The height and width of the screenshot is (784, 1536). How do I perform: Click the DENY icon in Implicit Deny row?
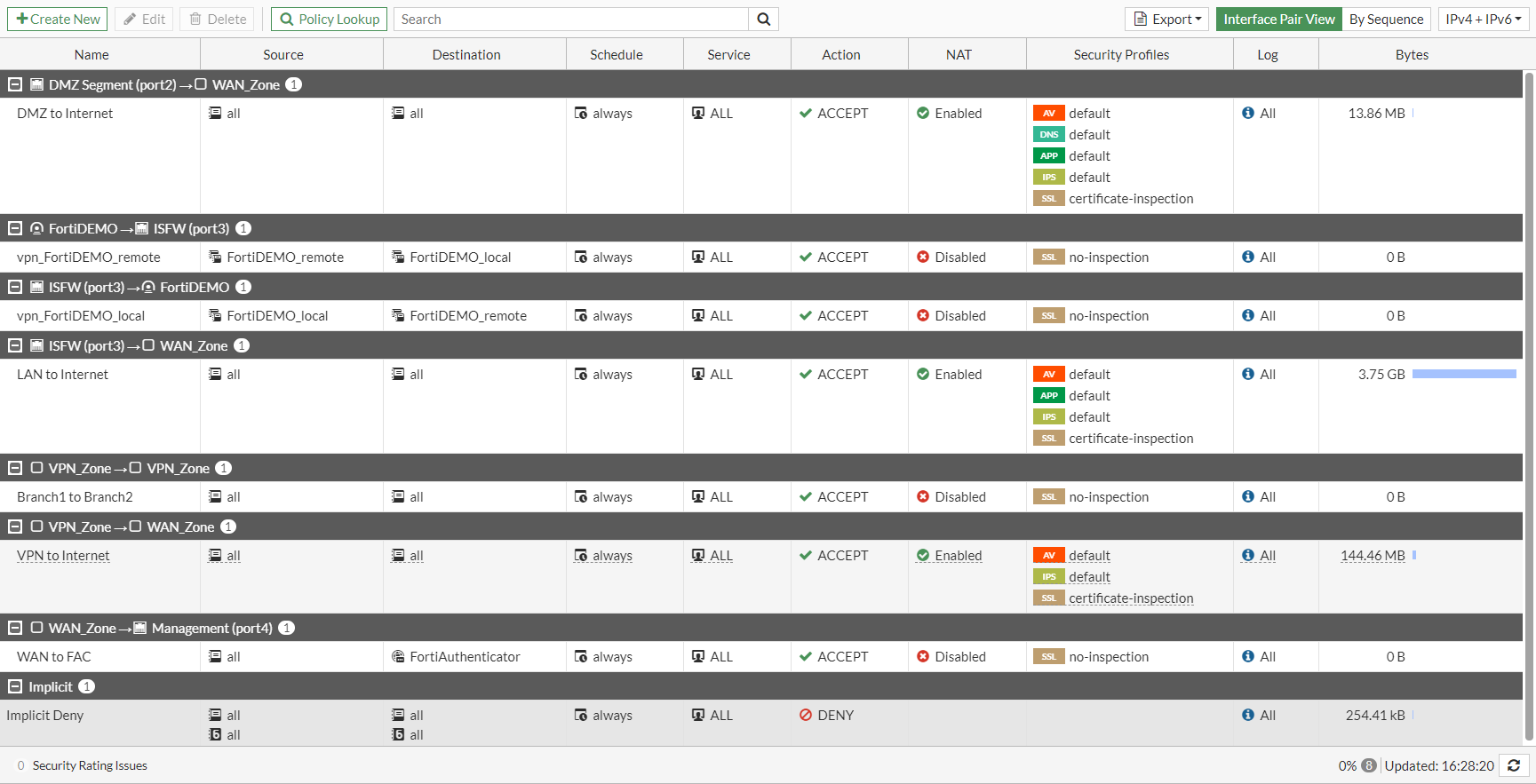[x=806, y=716]
